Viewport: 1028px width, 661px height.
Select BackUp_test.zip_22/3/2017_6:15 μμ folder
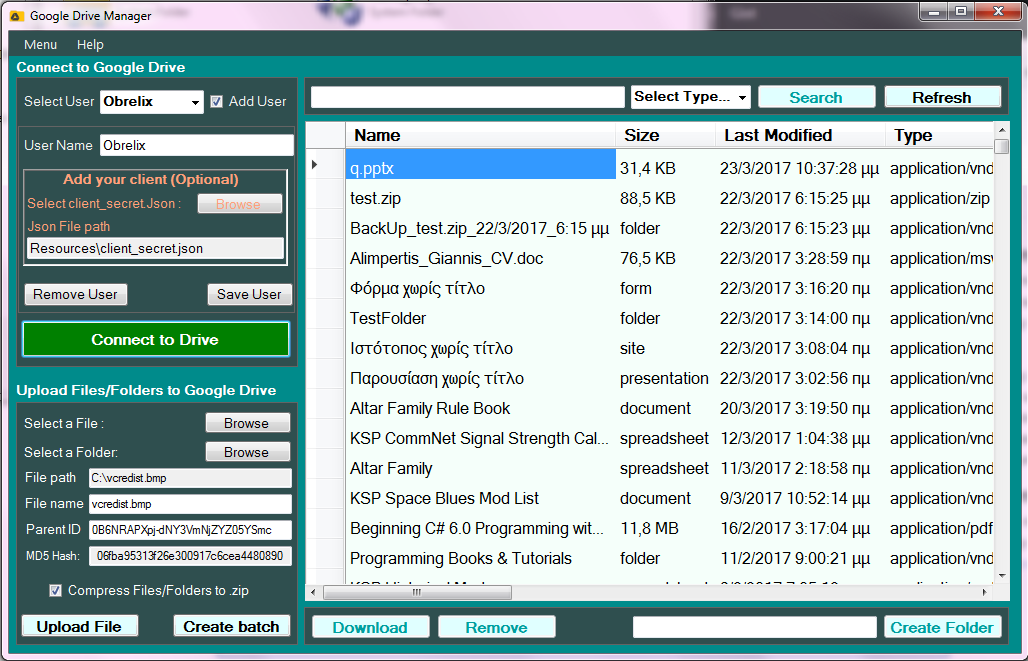(x=479, y=228)
